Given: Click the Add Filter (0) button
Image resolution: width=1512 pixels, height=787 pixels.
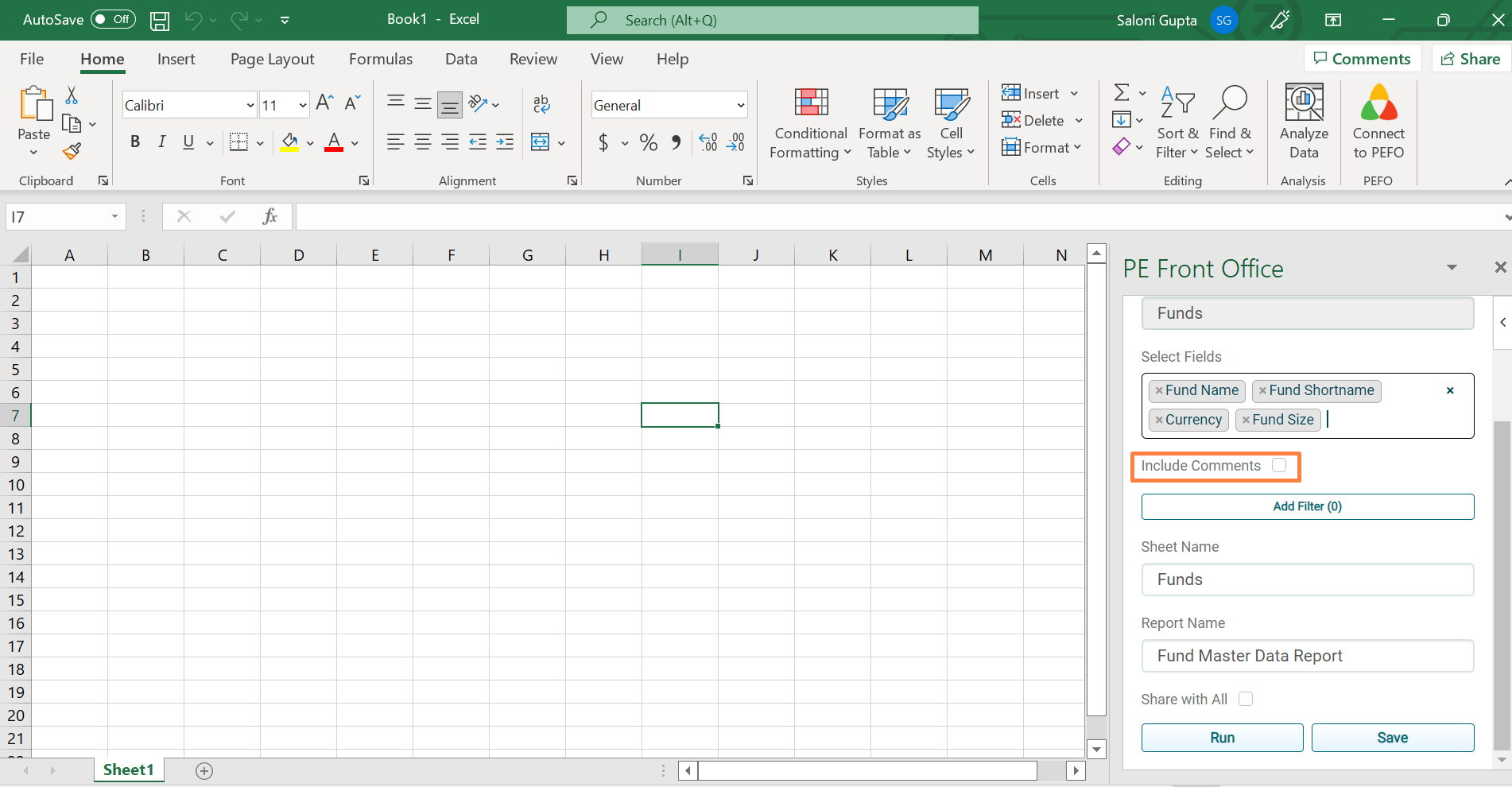Looking at the screenshot, I should [x=1307, y=506].
